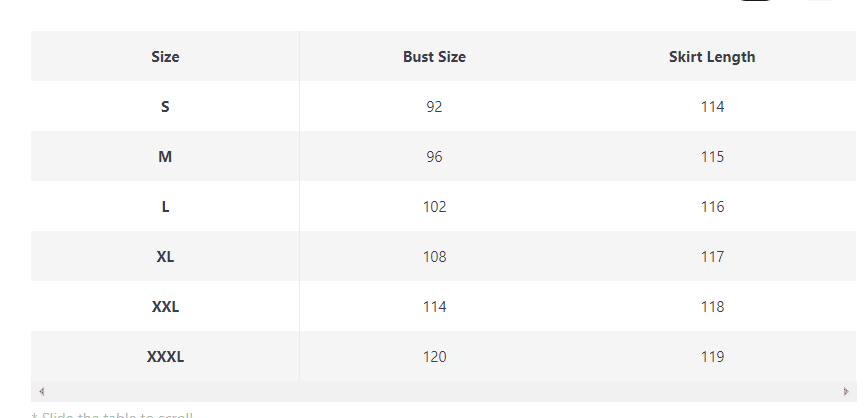This screenshot has width=865, height=418.
Task: Click bust size value 102
Action: click(434, 207)
